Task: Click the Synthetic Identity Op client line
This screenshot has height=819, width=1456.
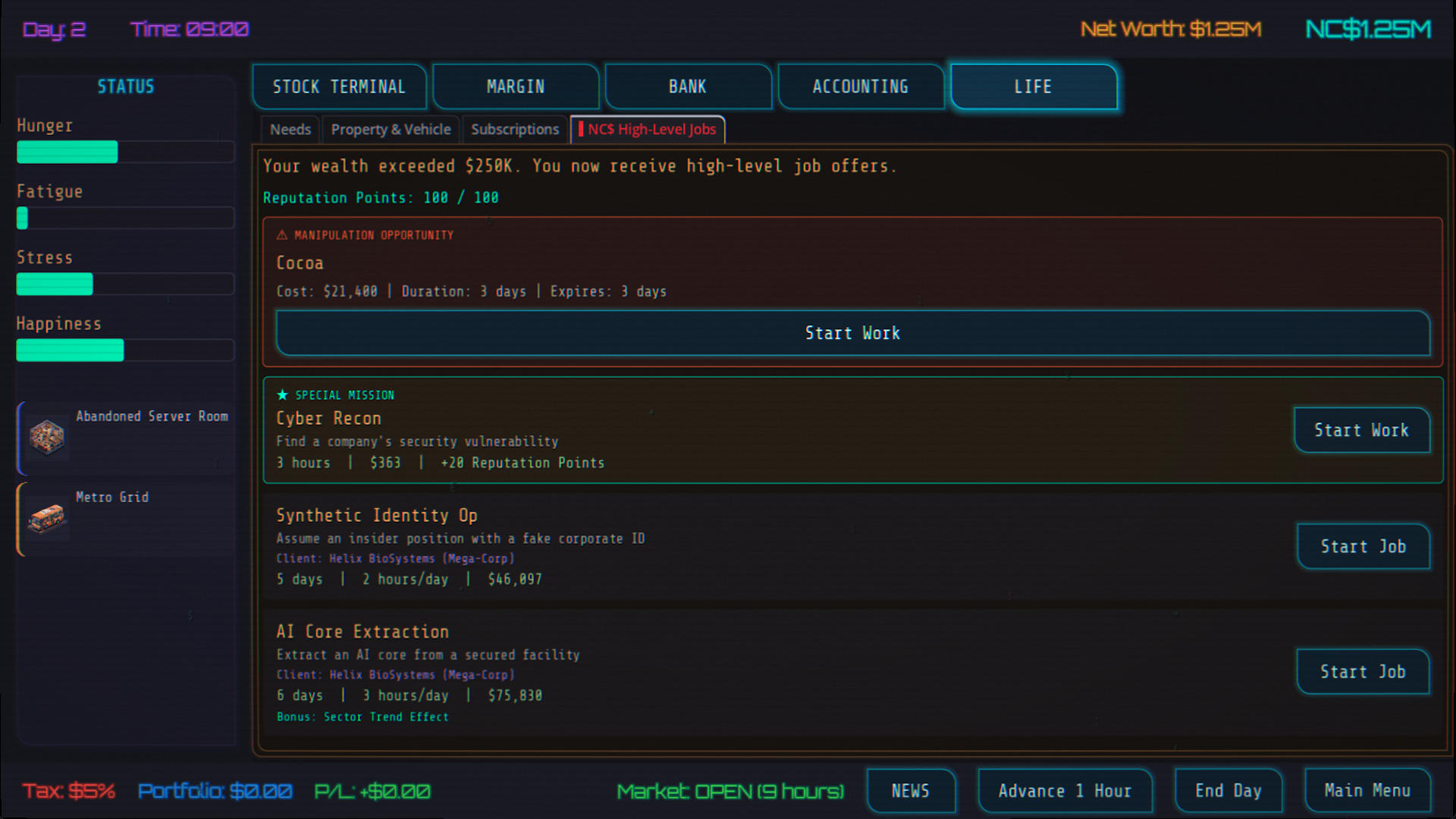Action: tap(395, 559)
